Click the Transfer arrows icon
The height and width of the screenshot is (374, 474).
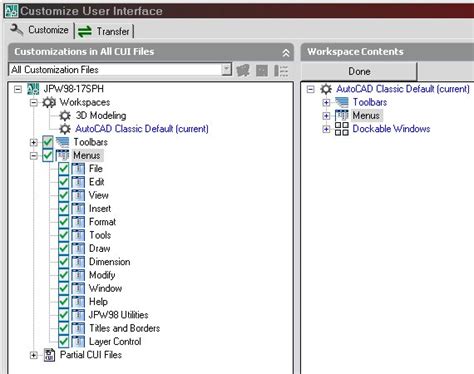point(85,32)
